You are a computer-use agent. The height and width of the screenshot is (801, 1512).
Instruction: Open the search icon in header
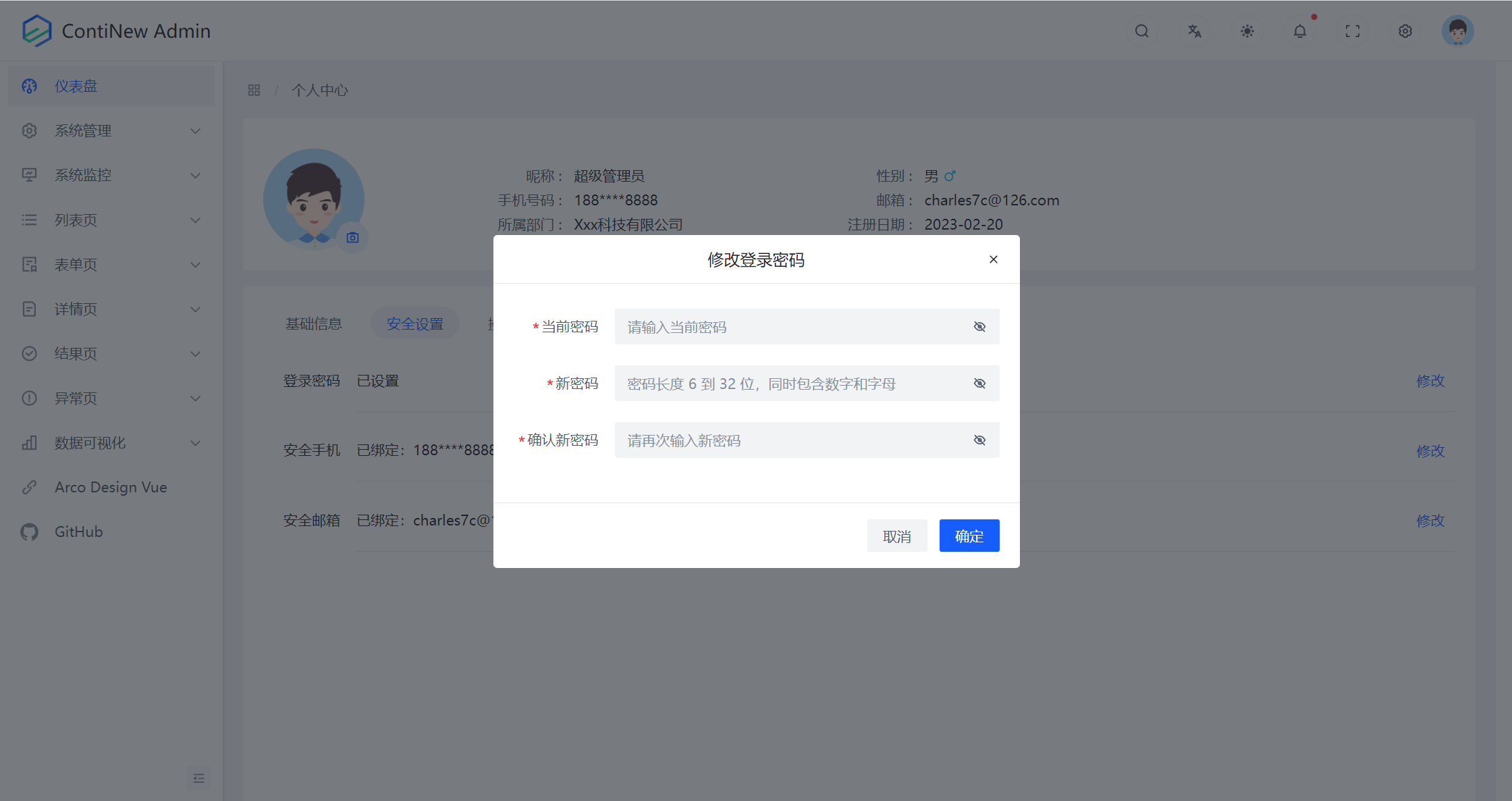[1141, 31]
